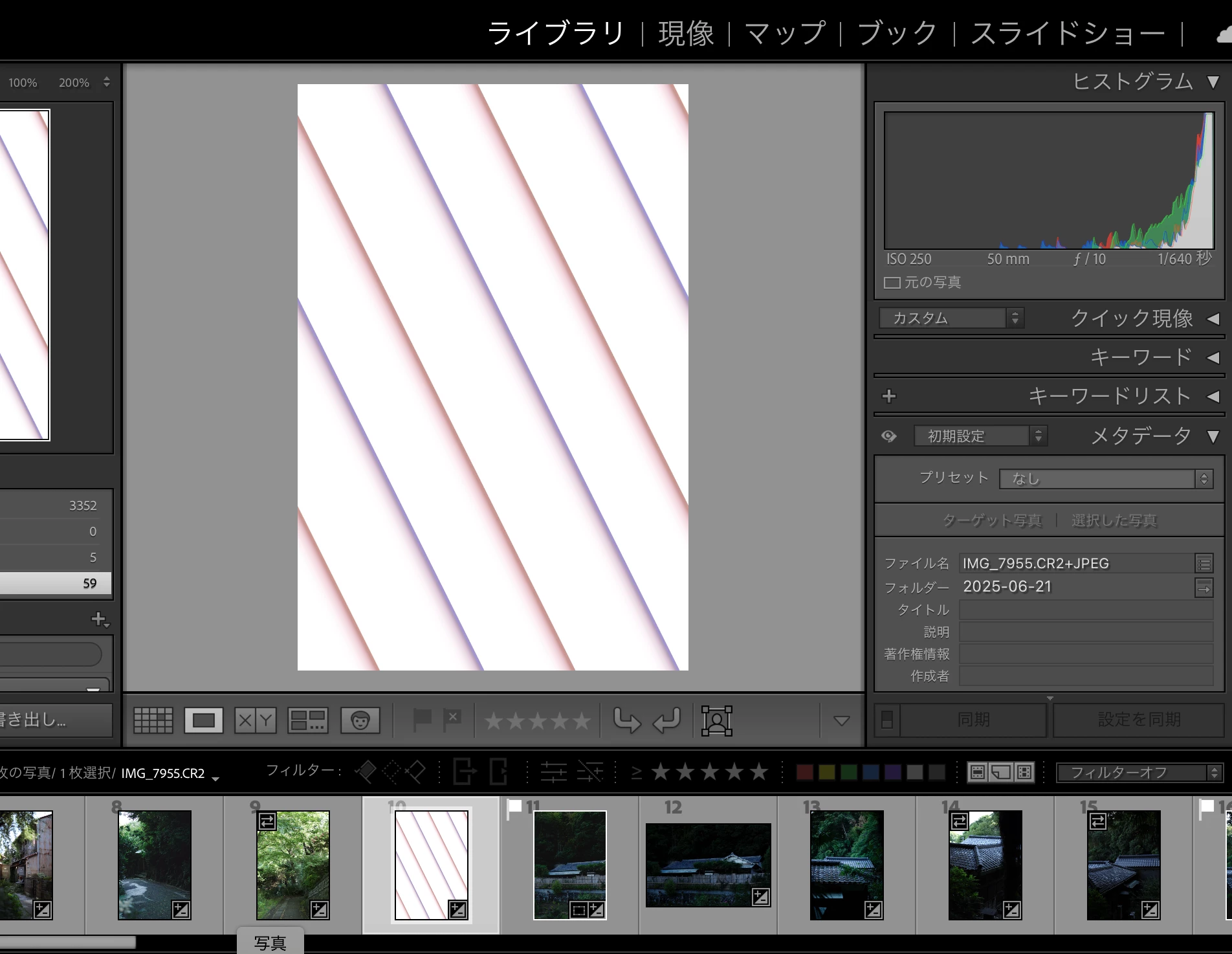Click the metadata list icon beside file name
The image size is (1232, 954).
[1204, 564]
